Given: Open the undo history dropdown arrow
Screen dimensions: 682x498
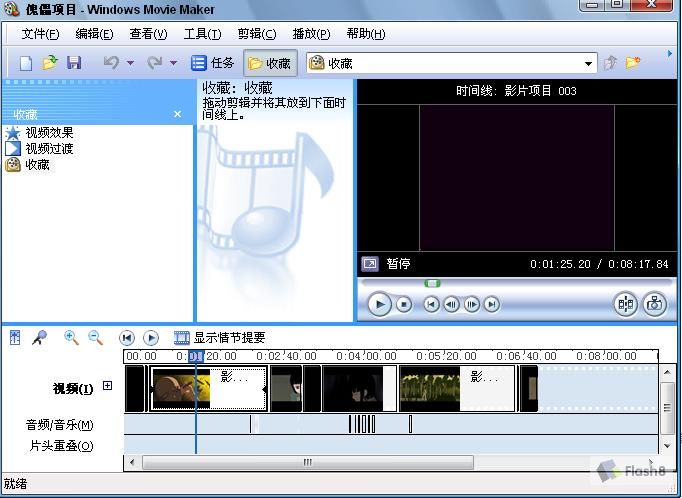Looking at the screenshot, I should pos(130,63).
